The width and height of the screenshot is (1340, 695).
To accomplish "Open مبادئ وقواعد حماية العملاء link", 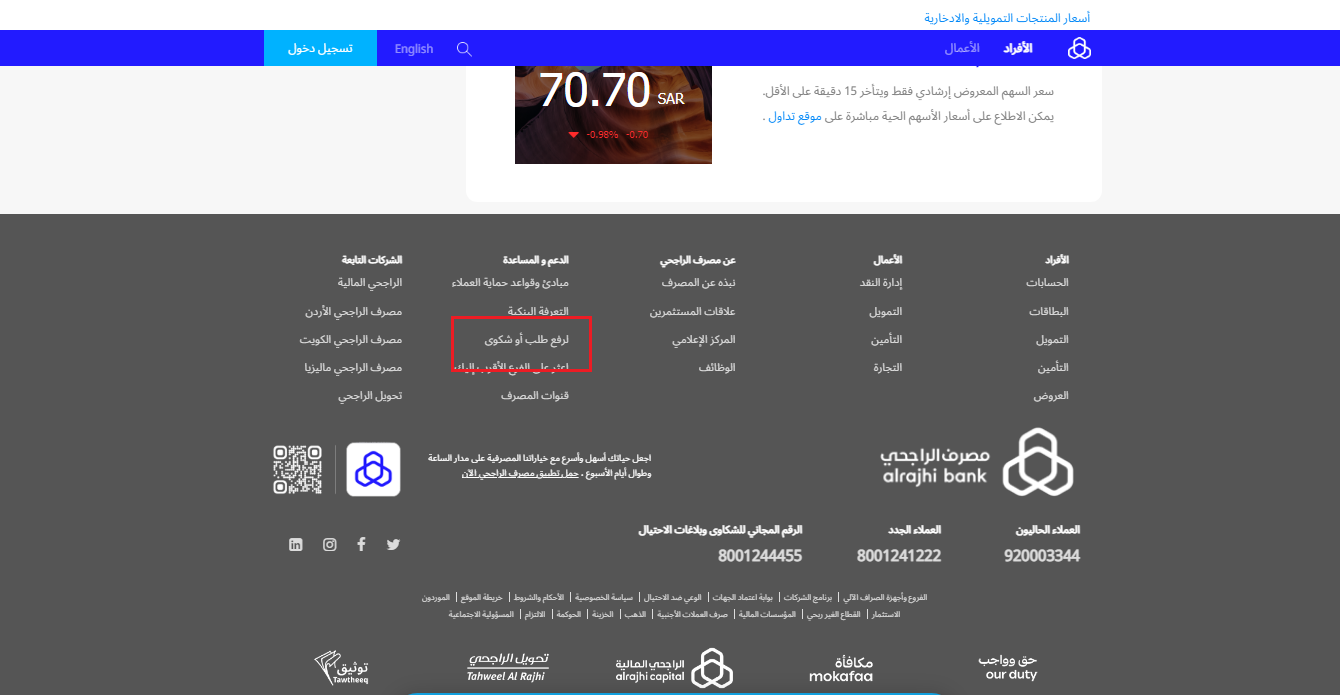I will click(x=510, y=283).
